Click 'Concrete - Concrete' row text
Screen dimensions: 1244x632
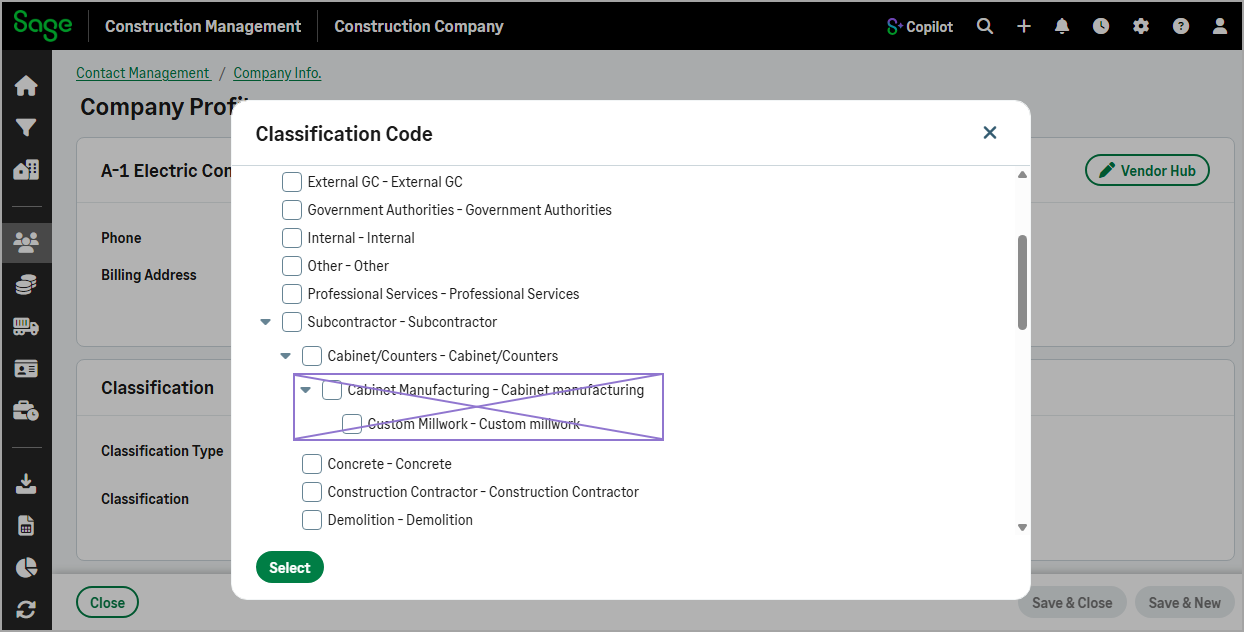[x=390, y=464]
